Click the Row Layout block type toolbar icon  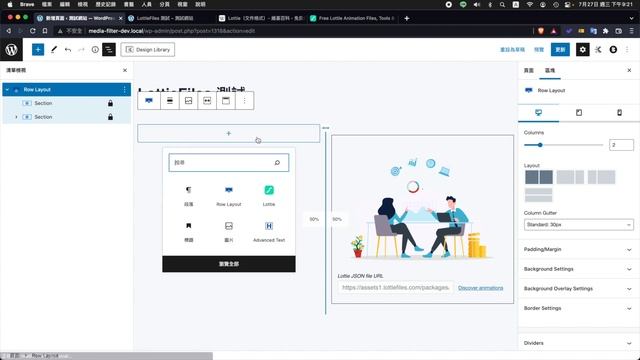tap(149, 101)
